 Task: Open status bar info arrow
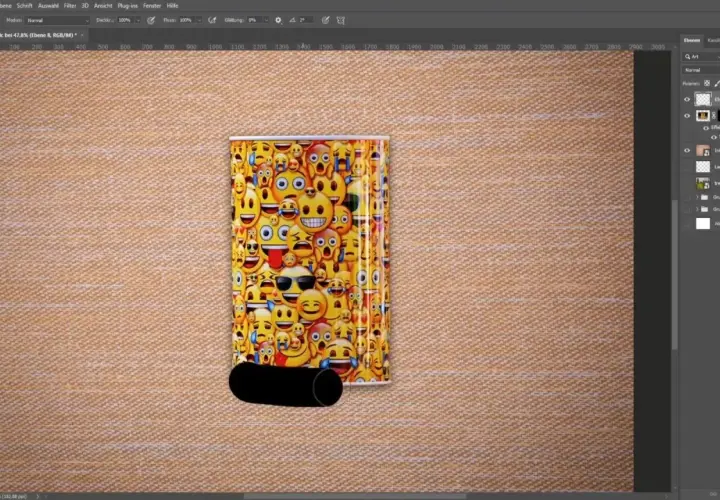(38, 496)
